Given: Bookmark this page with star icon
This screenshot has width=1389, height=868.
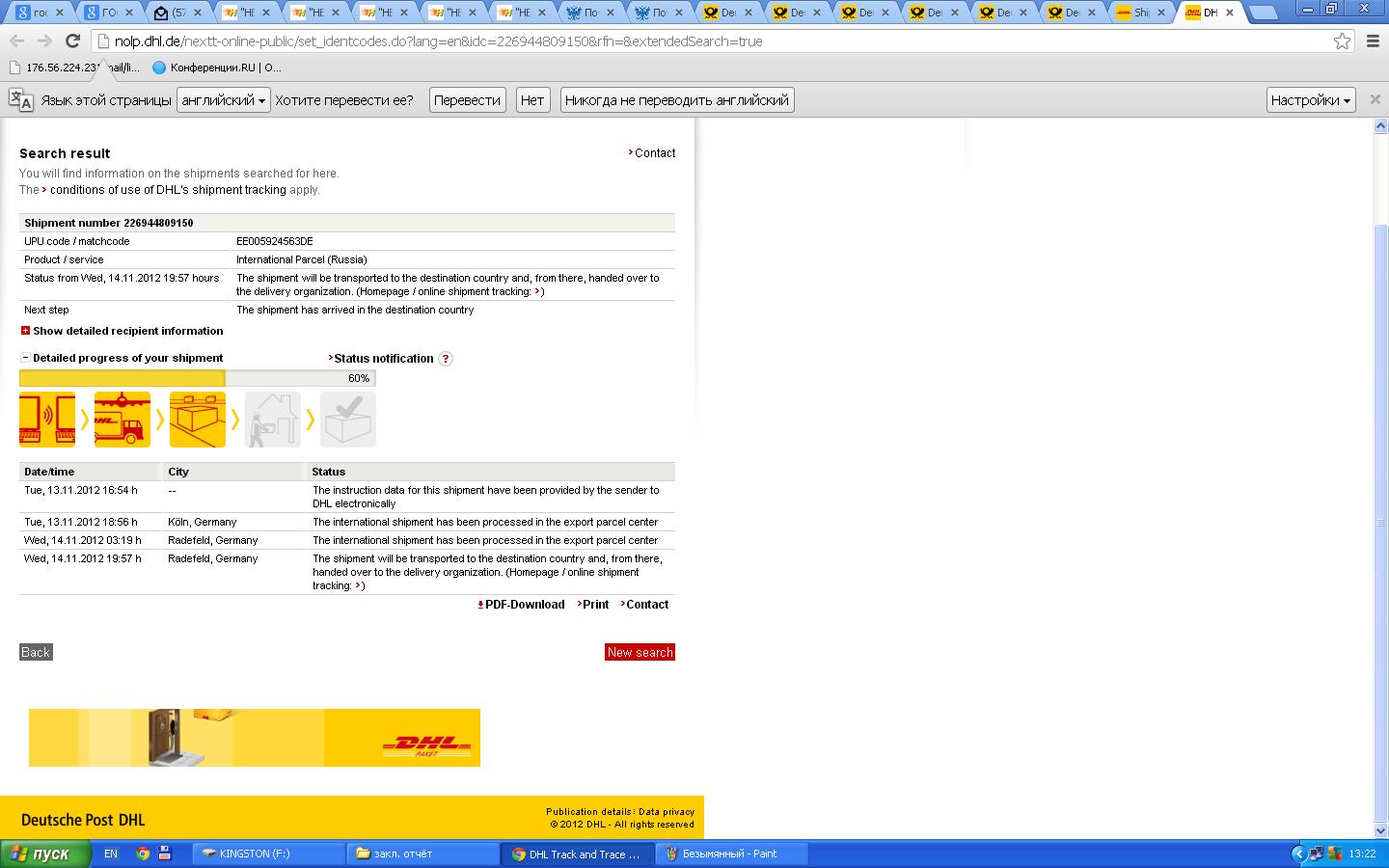Looking at the screenshot, I should (x=1342, y=41).
